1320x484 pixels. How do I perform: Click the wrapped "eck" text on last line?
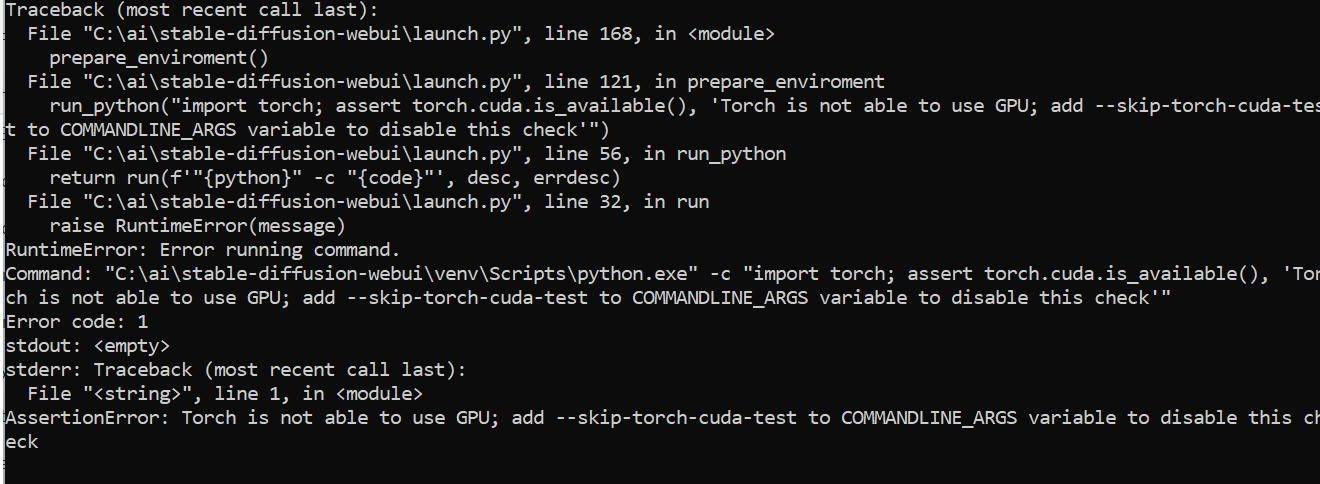click(x=22, y=441)
